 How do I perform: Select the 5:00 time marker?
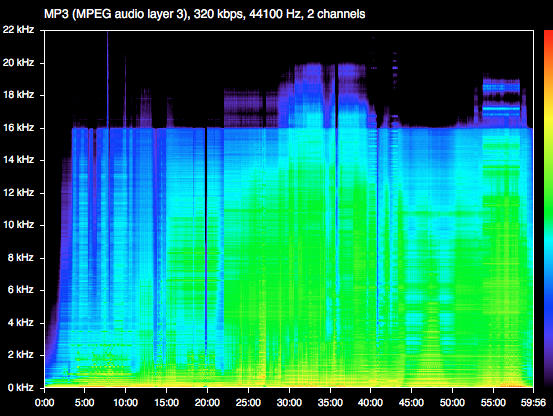point(85,403)
